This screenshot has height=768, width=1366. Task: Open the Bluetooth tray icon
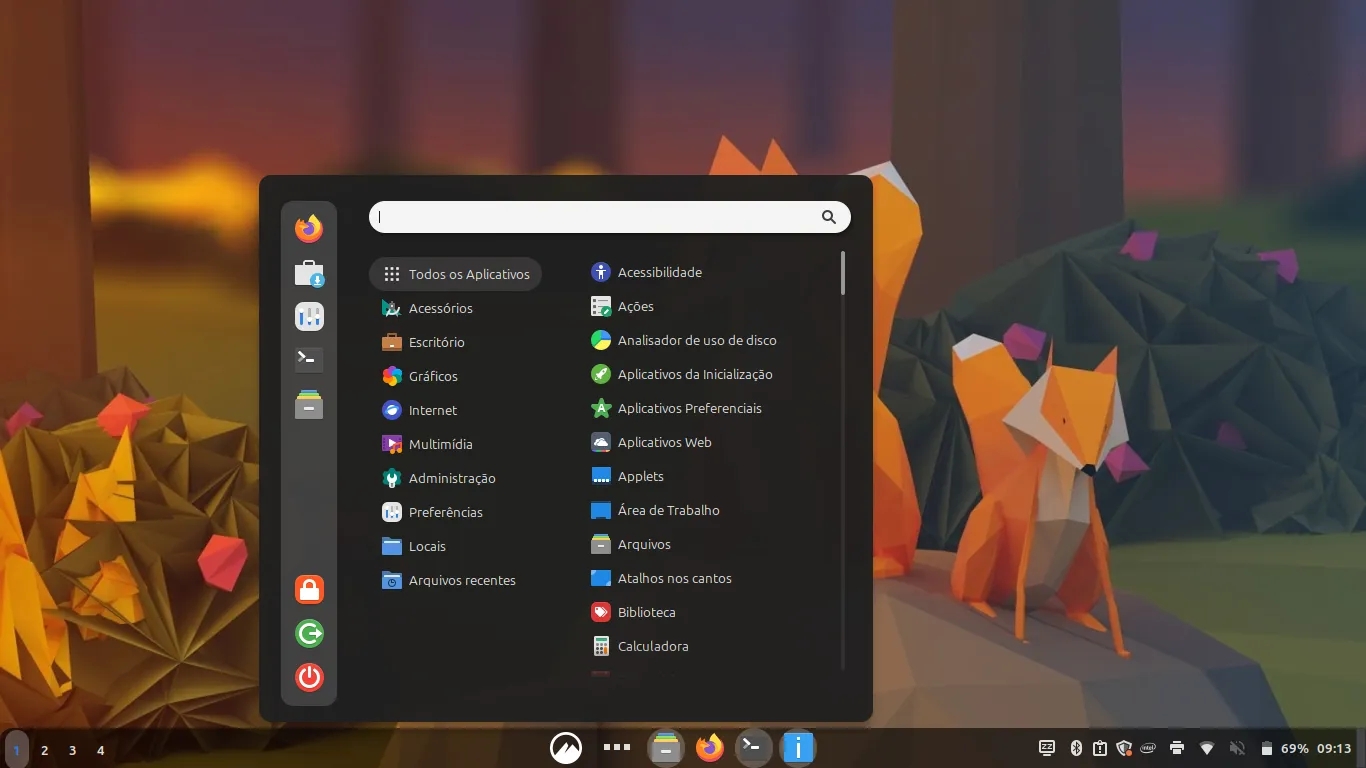click(x=1077, y=748)
